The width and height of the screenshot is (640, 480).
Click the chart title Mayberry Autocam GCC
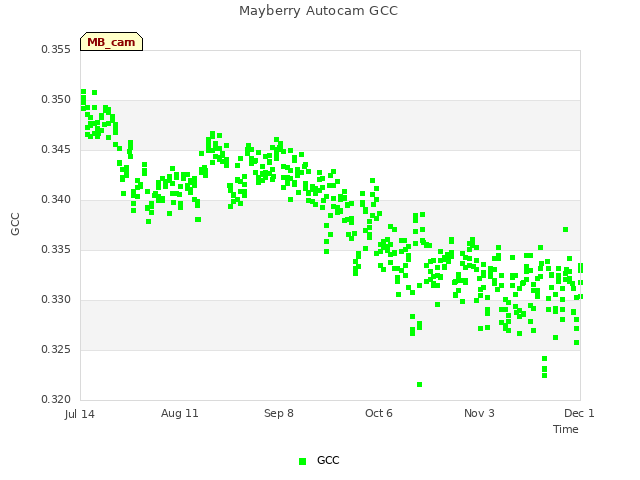(318, 11)
